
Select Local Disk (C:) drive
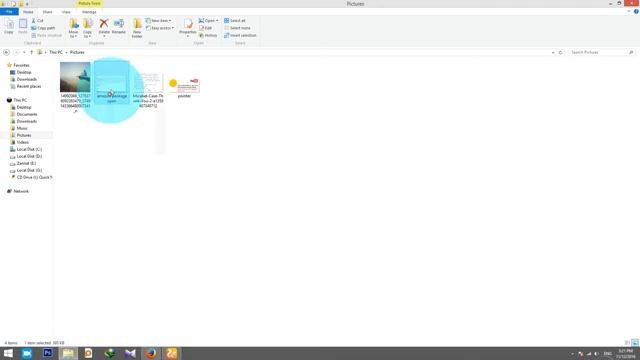pos(29,149)
